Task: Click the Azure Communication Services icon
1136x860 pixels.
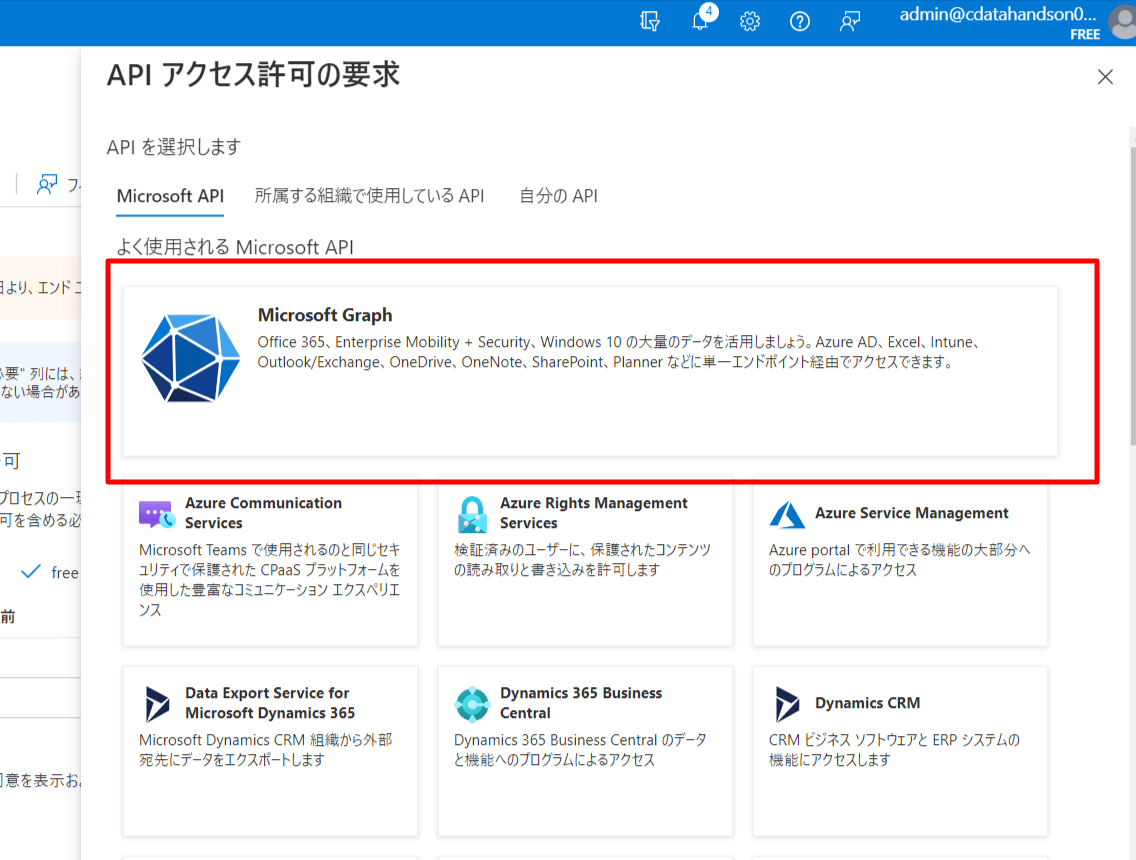Action: pos(156,514)
